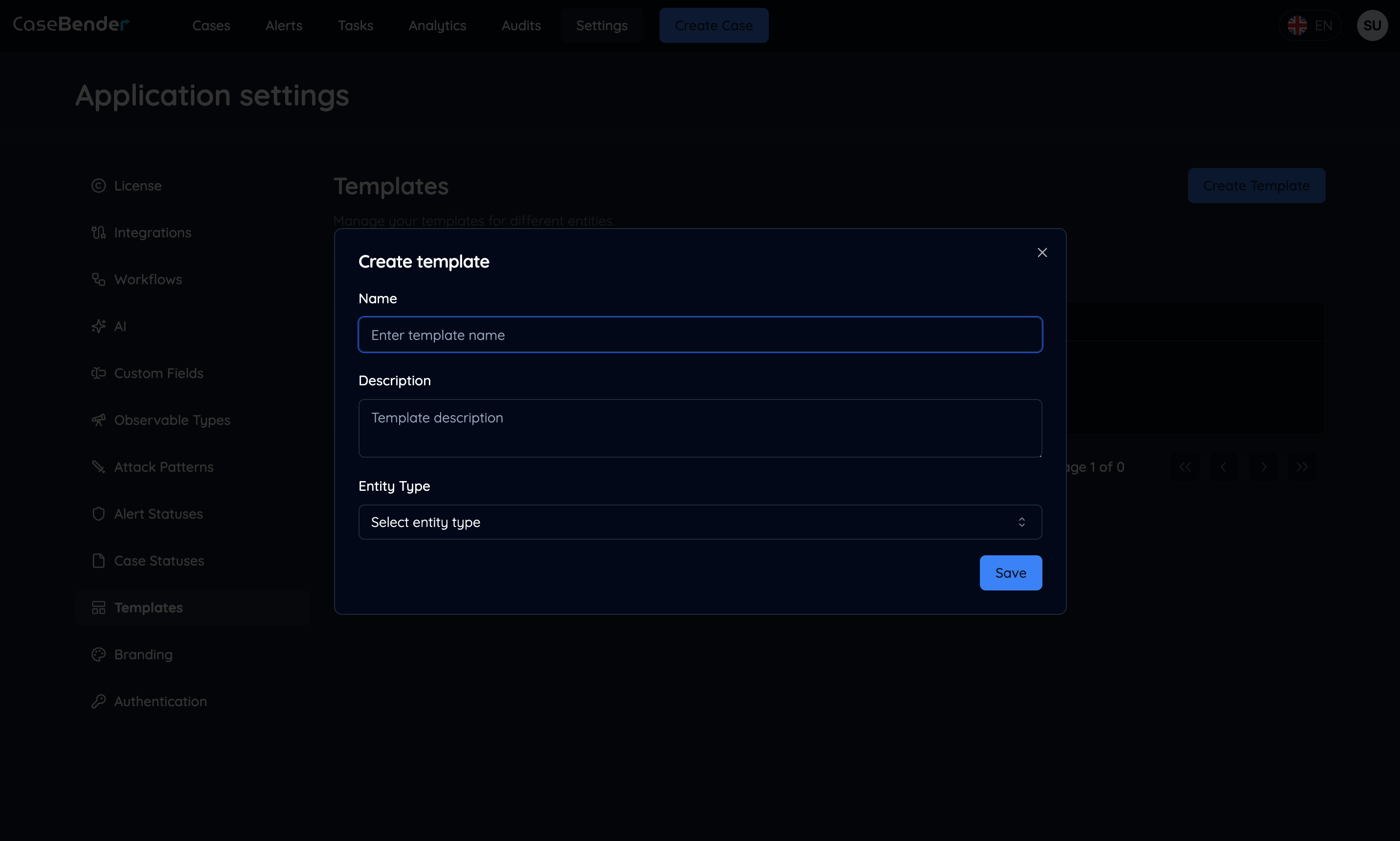Click the template name input field
The width and height of the screenshot is (1400, 841).
(x=699, y=335)
